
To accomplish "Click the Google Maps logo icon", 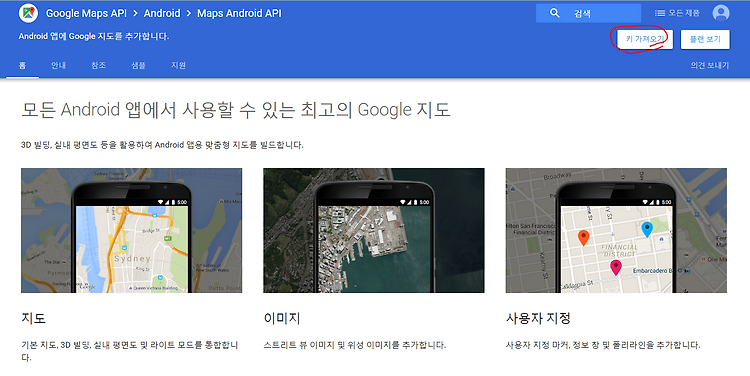I will point(28,13).
